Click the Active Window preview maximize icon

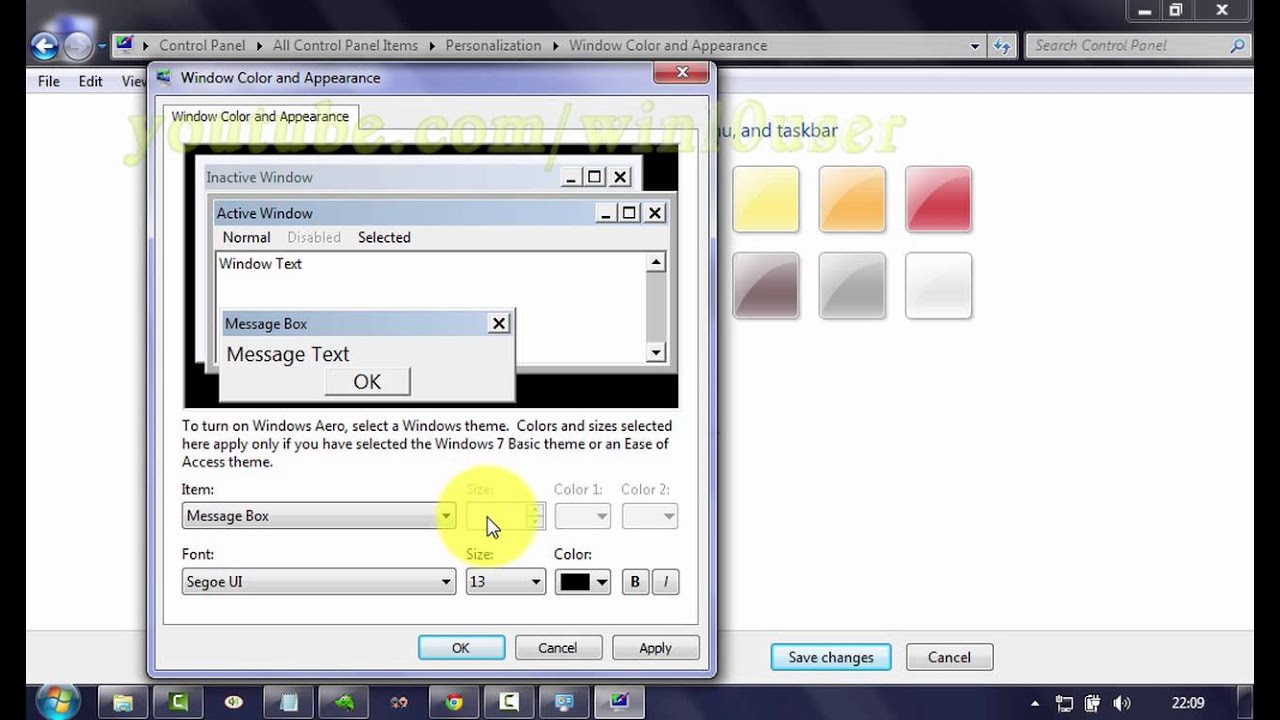[x=629, y=212]
